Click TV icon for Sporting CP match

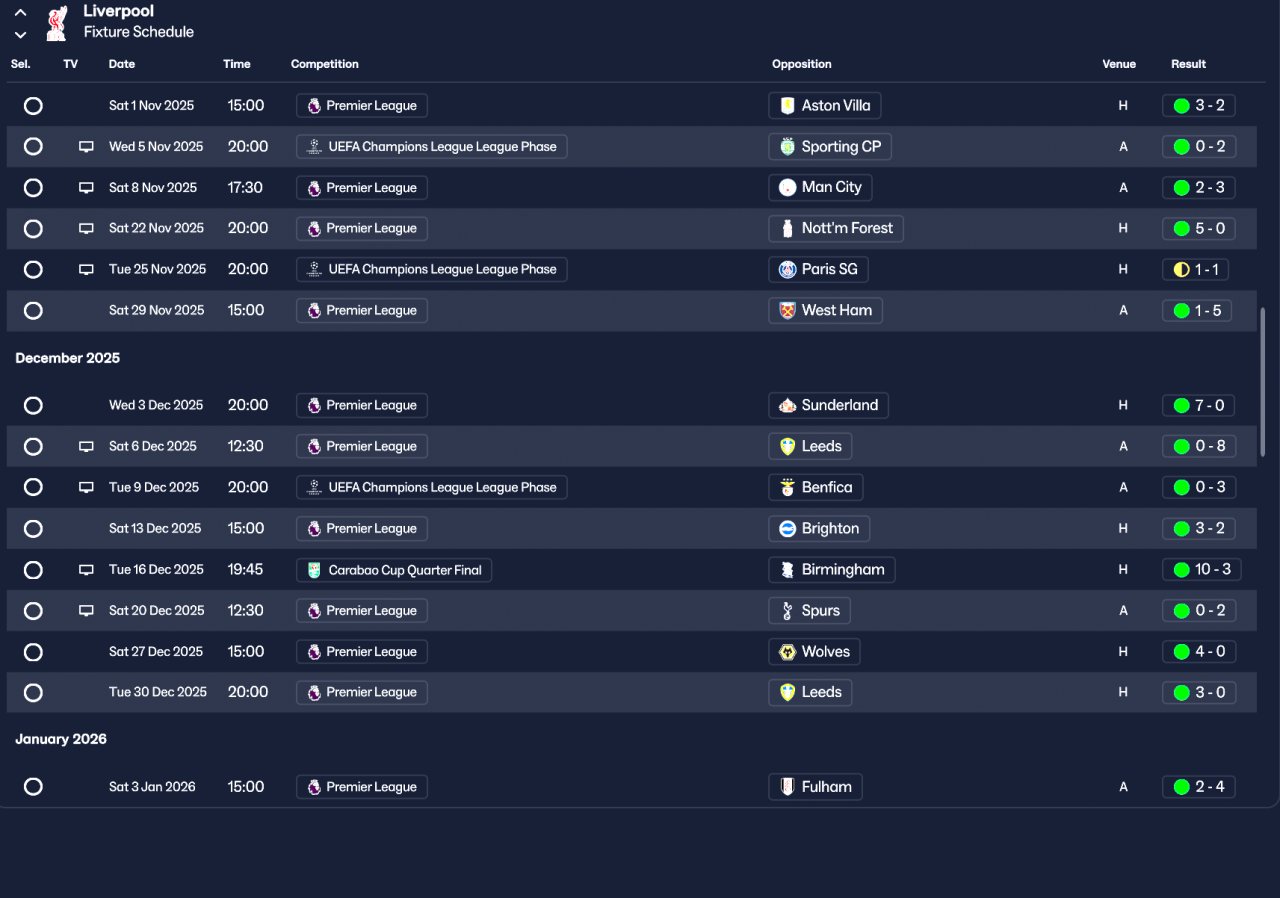tap(87, 147)
